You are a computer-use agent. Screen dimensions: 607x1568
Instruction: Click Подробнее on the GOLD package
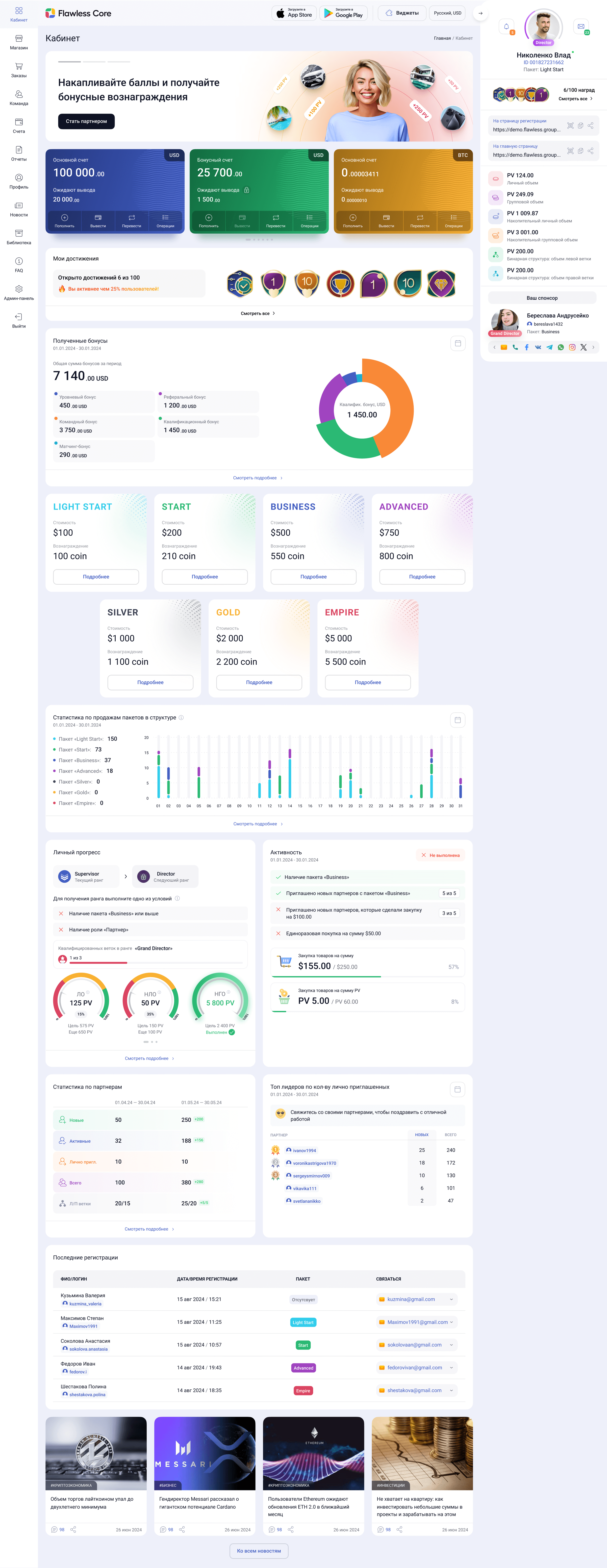point(259,682)
